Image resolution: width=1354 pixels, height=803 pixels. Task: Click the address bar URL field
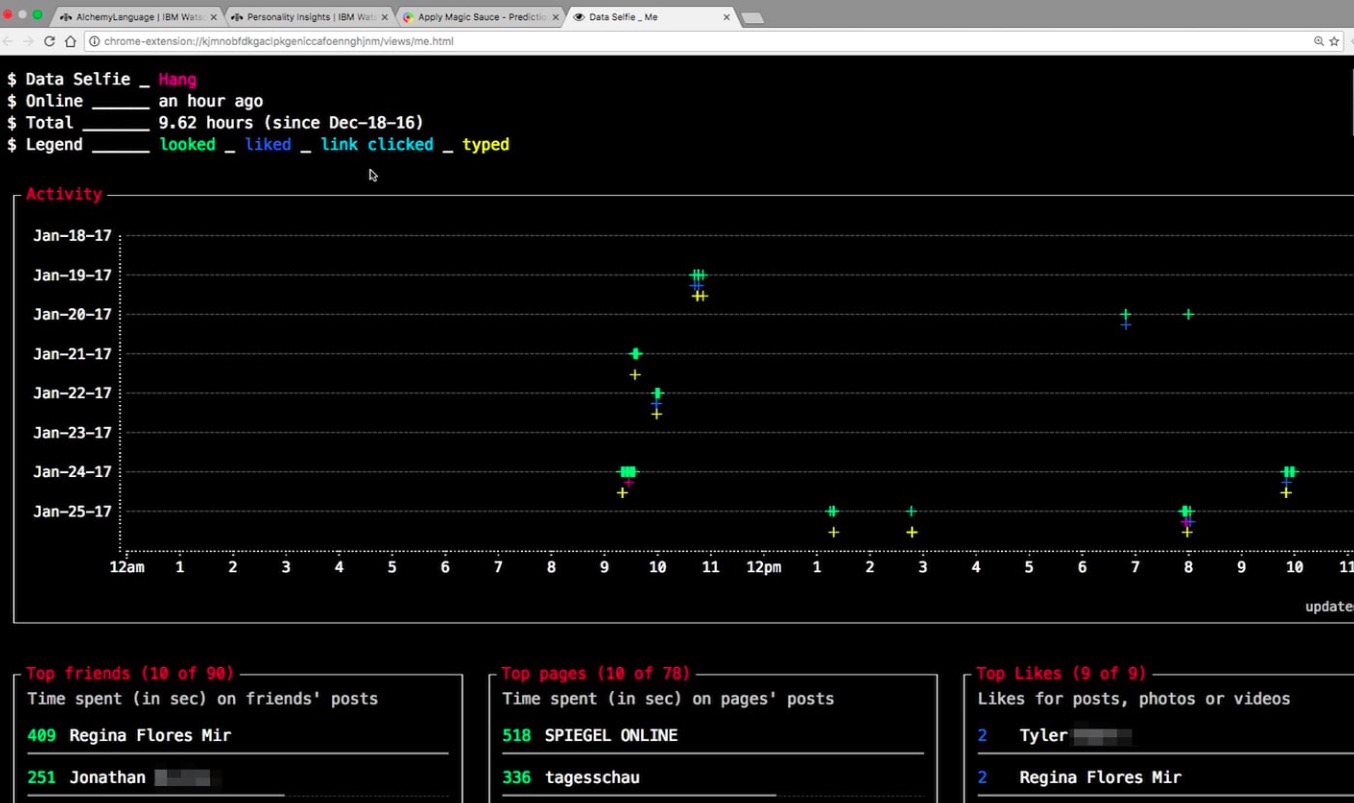point(600,41)
